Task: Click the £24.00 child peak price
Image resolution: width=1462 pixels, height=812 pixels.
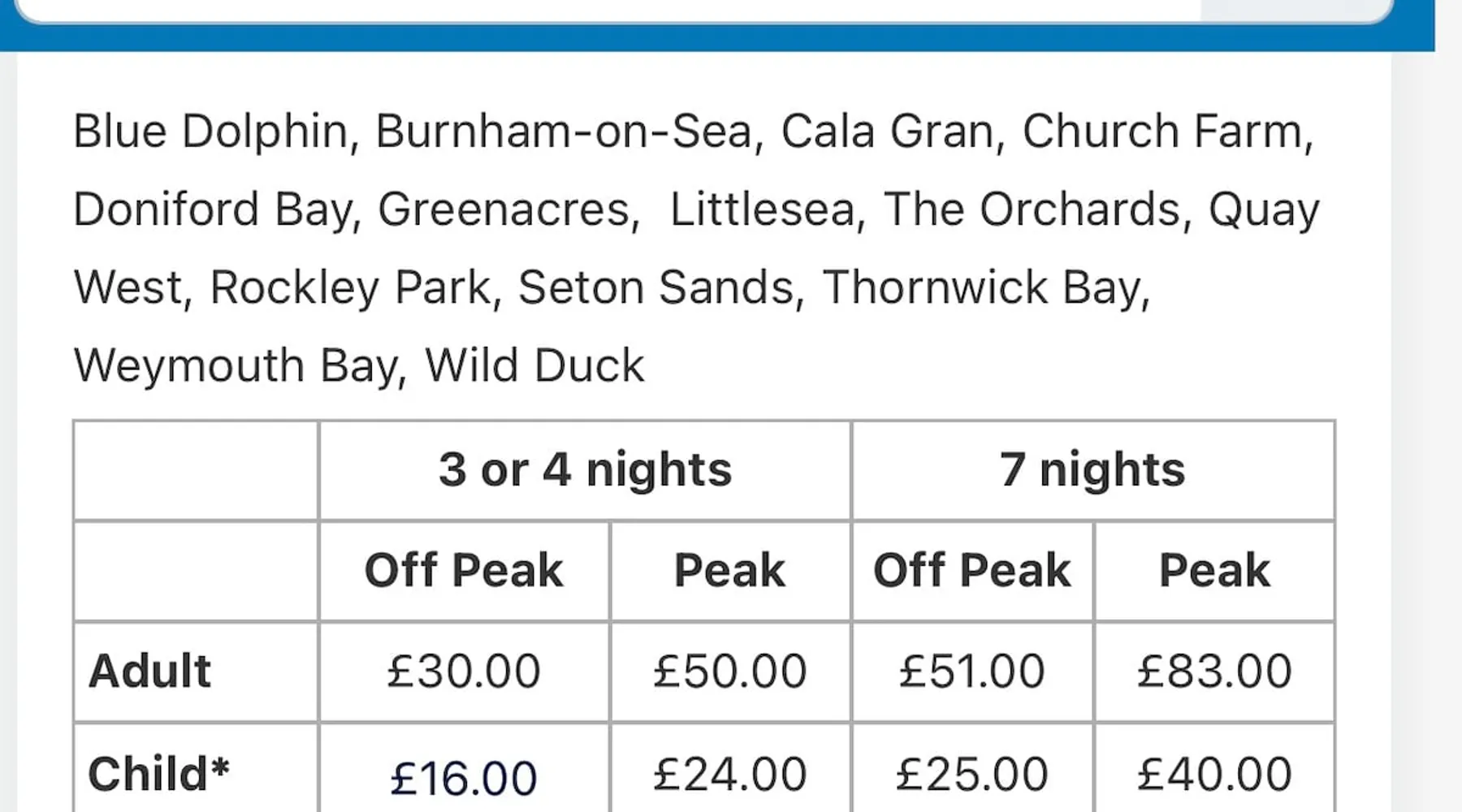Action: [729, 774]
